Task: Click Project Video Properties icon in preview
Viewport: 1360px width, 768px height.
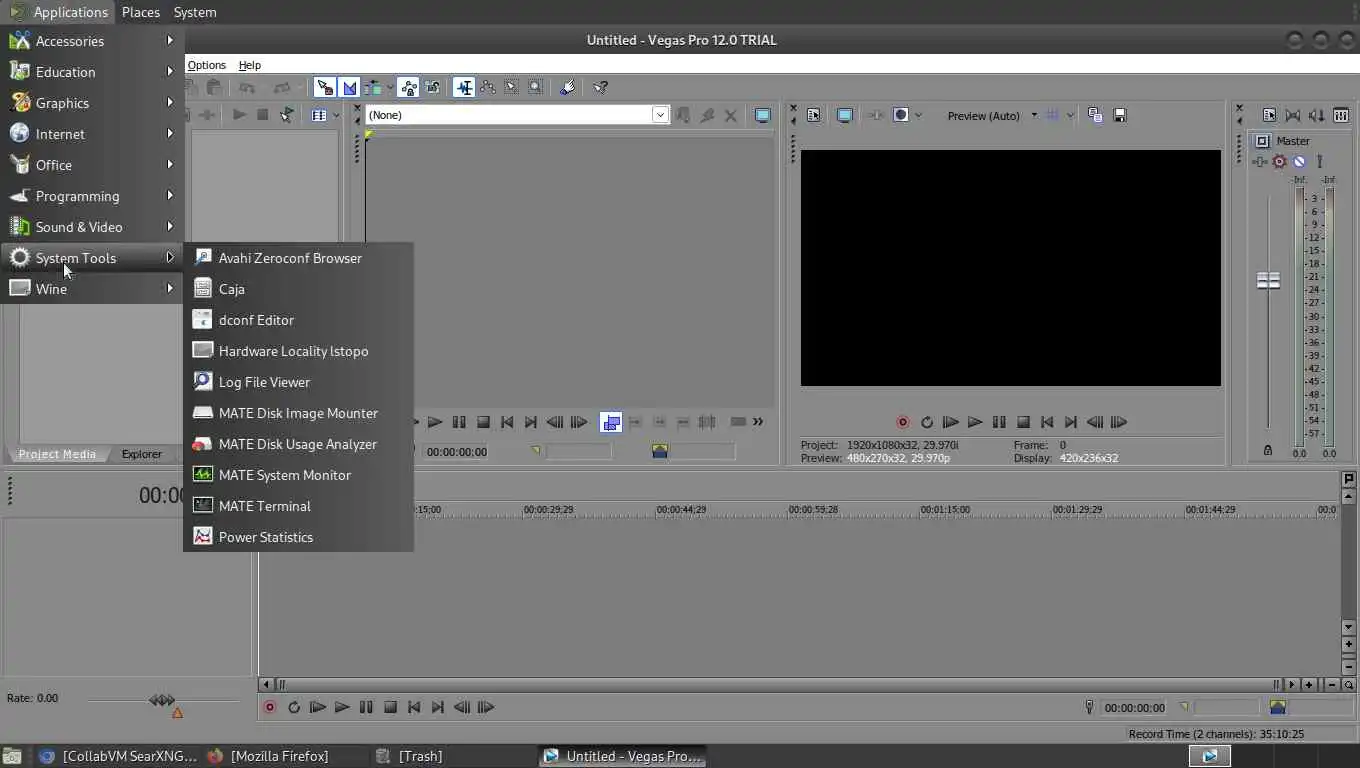Action: (x=814, y=115)
